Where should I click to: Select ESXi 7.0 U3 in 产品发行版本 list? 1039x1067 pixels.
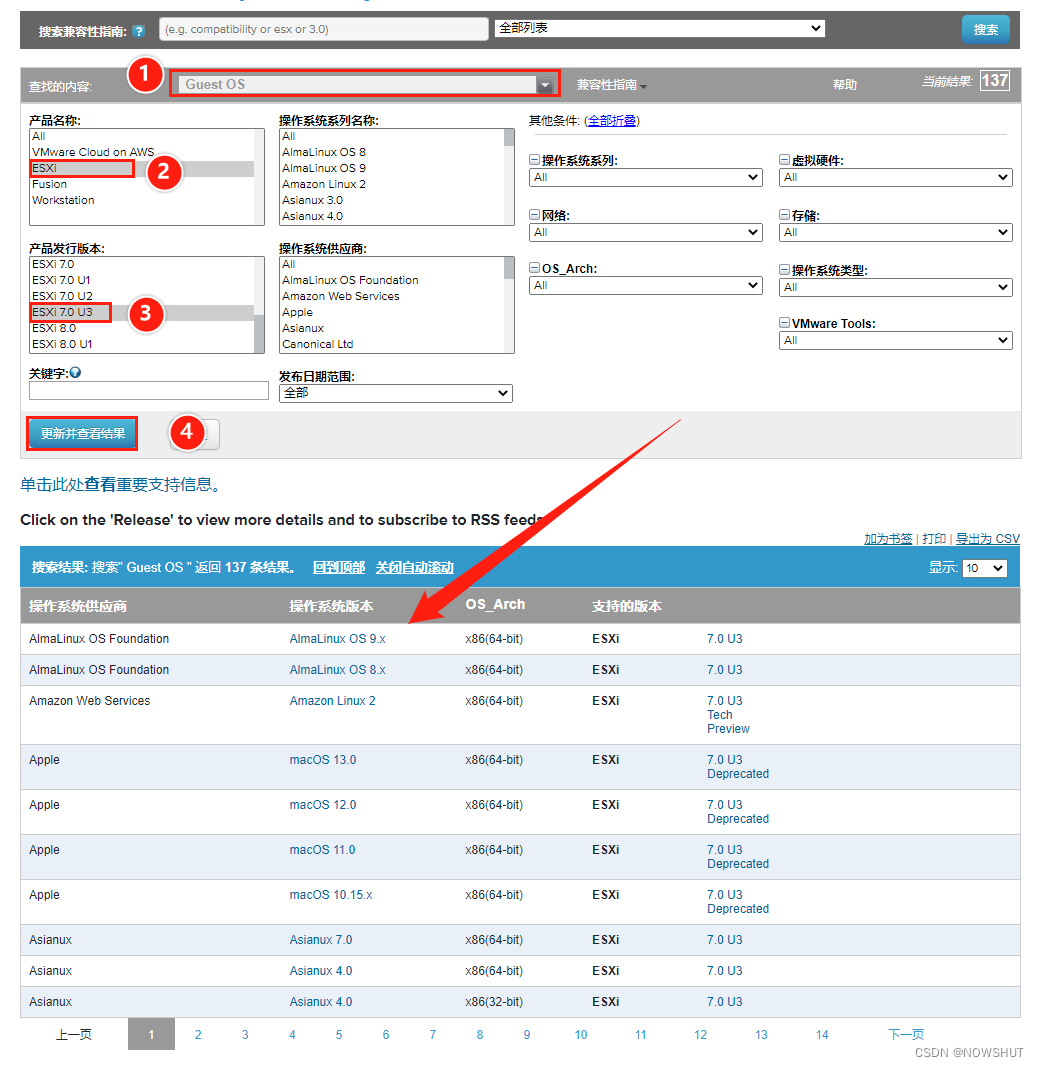coord(143,312)
